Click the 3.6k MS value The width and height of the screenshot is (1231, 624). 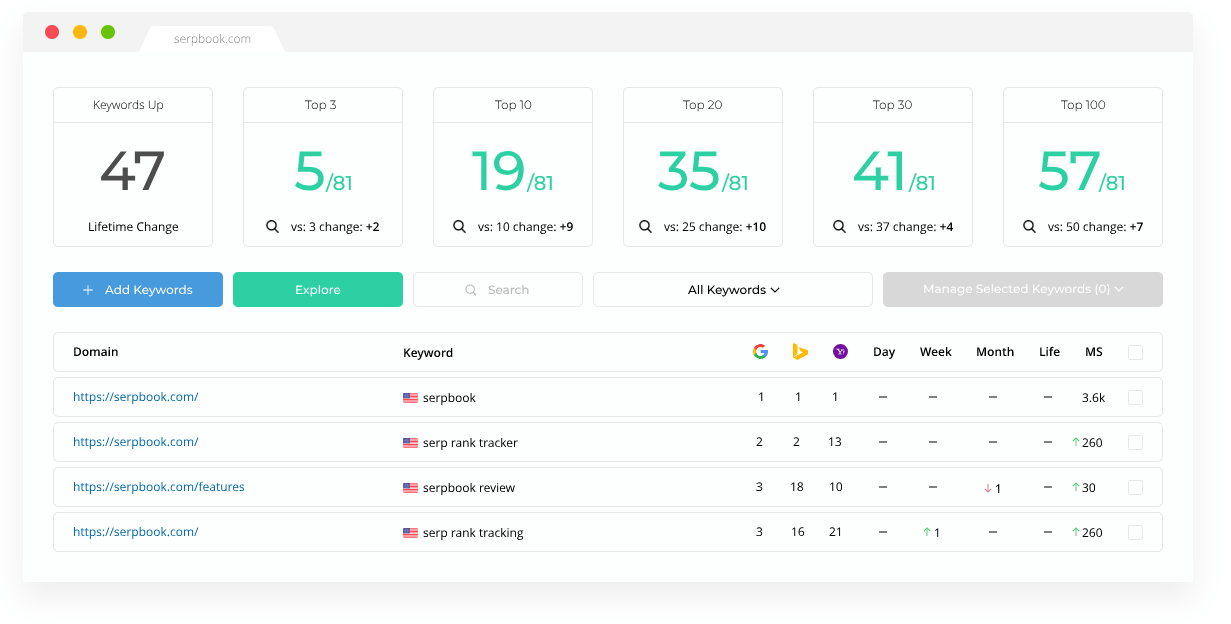[1093, 398]
